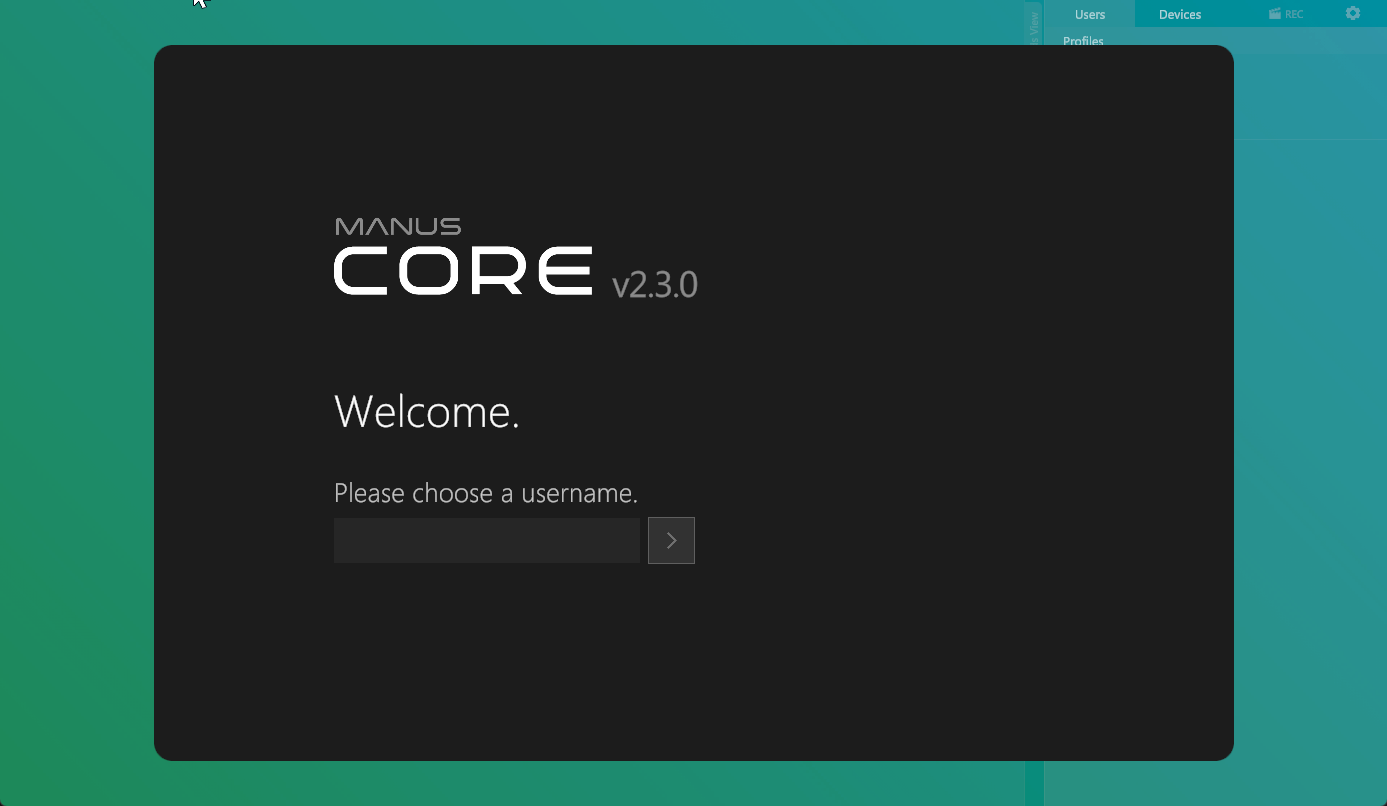Click the green background left of the dialog
Viewport: 1387px width, 806px height.
[x=75, y=400]
